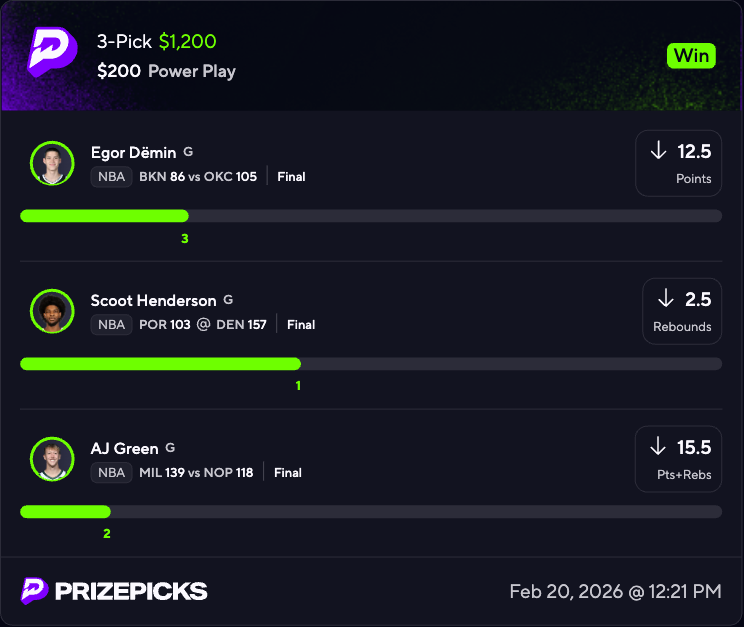
Task: Click the NBA tag for BKN vs OKC
Action: (x=111, y=177)
